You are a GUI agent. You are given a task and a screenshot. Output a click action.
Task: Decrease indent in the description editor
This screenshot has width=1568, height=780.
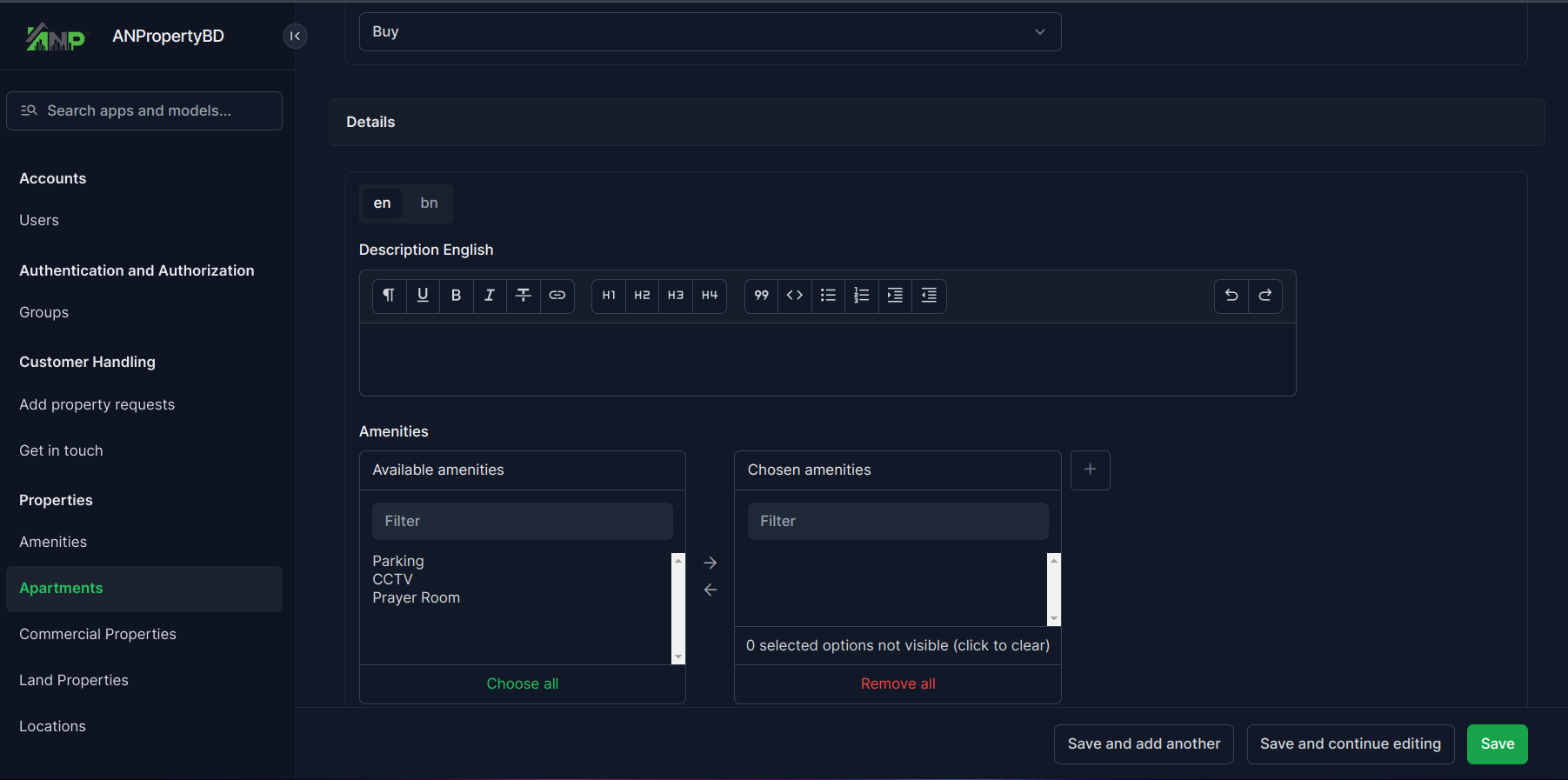pyautogui.click(x=929, y=296)
